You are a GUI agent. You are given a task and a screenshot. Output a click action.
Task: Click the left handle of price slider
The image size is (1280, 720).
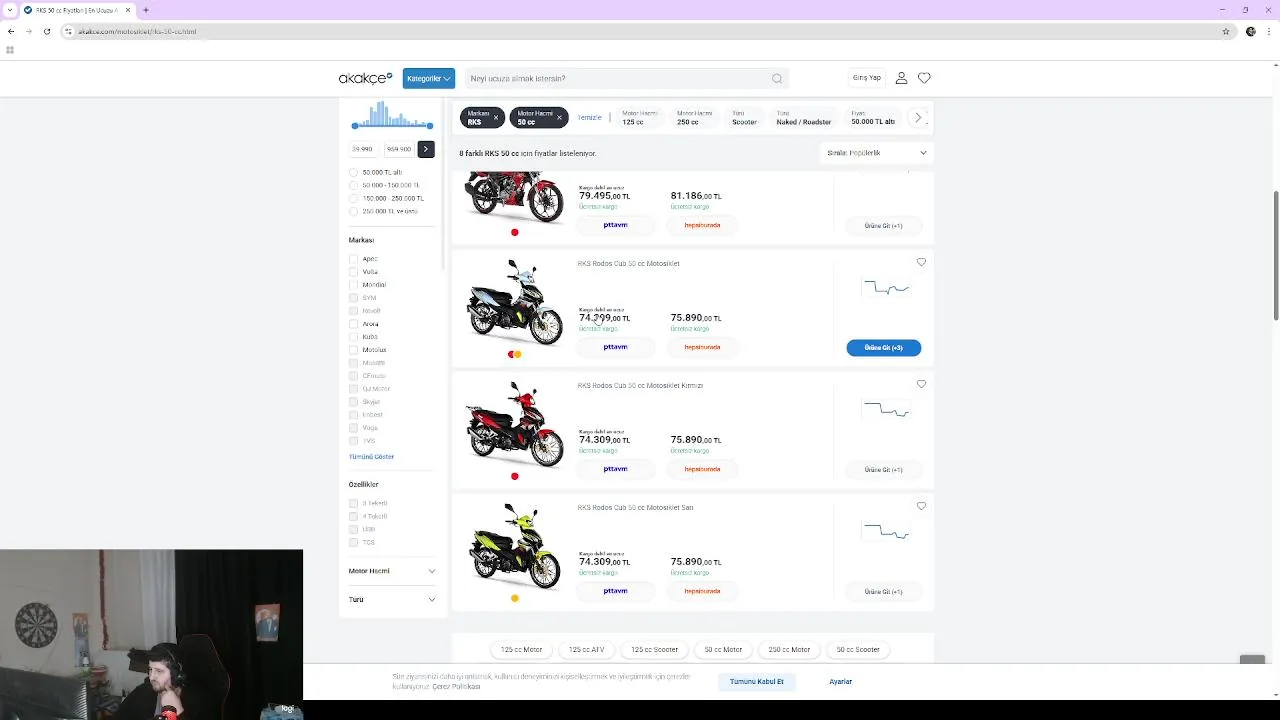pos(354,126)
